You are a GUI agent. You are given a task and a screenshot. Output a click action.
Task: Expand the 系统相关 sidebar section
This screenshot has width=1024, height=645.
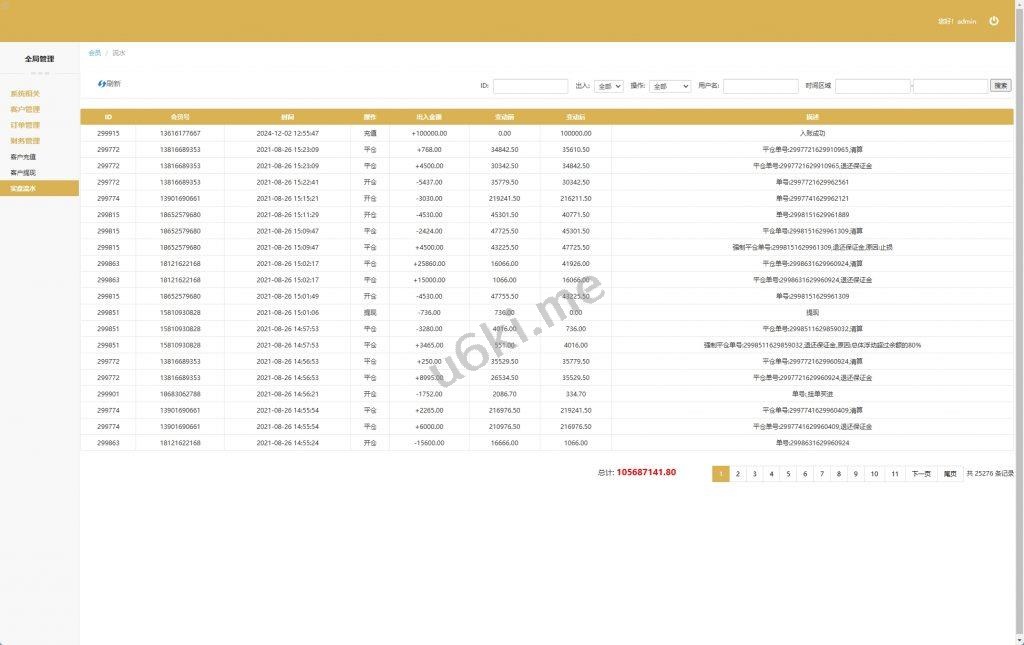coord(25,94)
